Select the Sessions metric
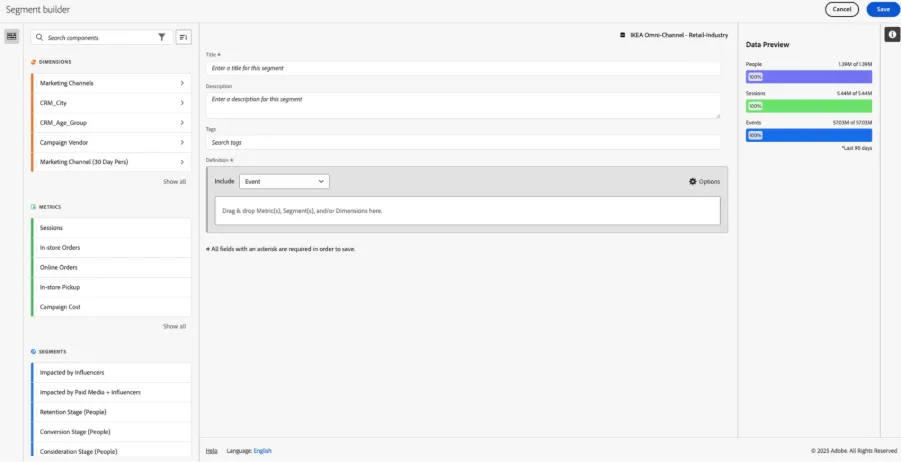 click(111, 228)
